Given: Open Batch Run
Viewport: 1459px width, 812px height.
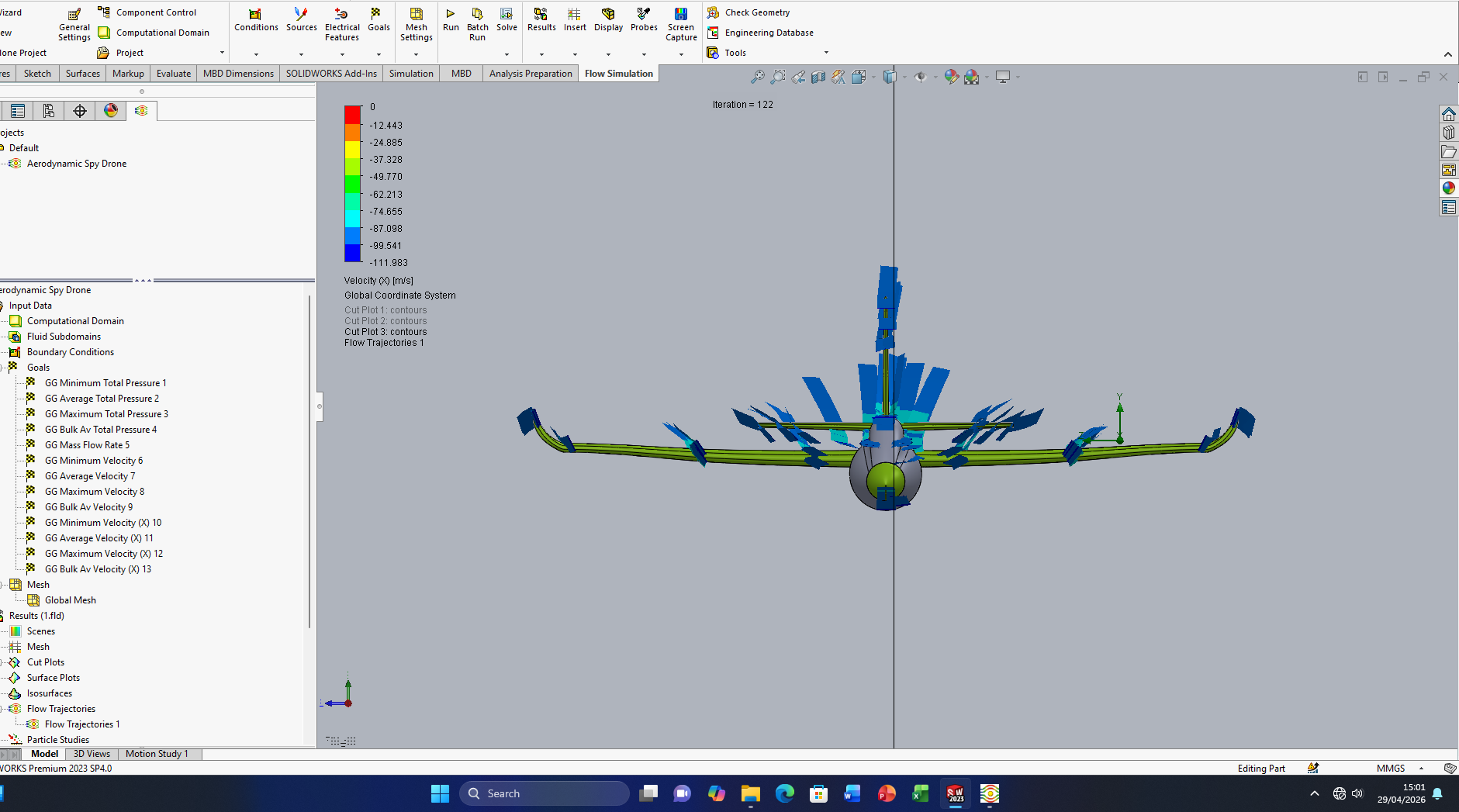Looking at the screenshot, I should (x=478, y=24).
